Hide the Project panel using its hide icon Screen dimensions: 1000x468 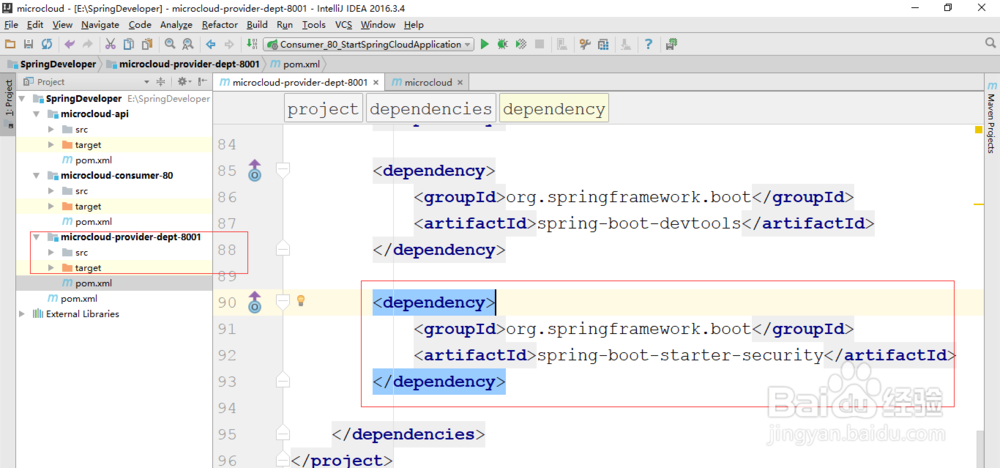202,82
